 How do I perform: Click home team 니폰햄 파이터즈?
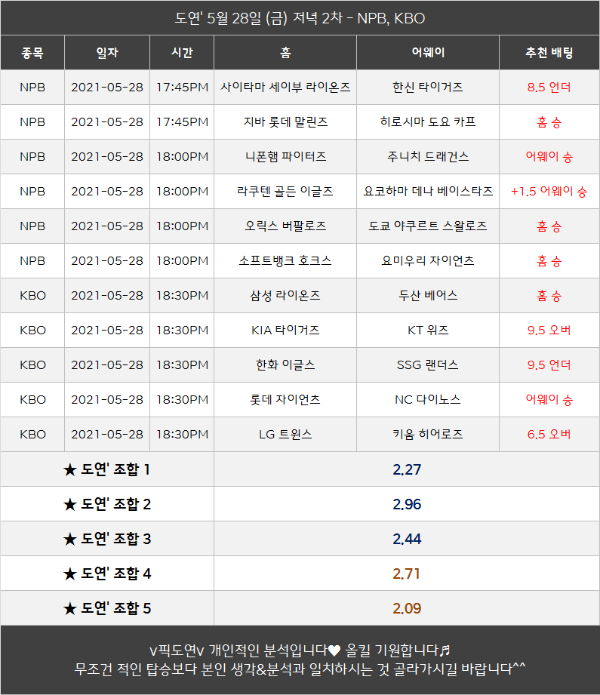pos(285,156)
